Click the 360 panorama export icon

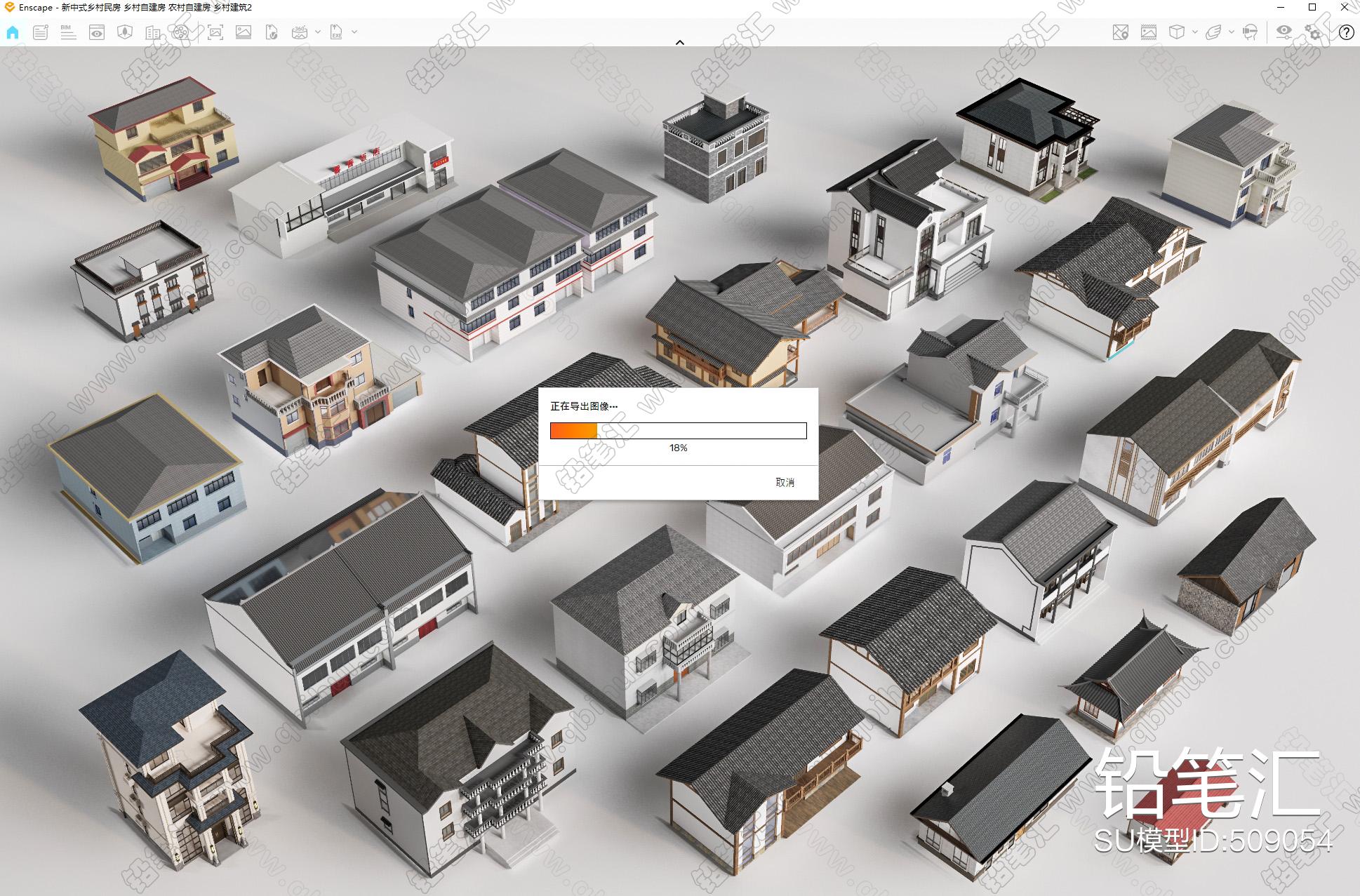tap(300, 32)
